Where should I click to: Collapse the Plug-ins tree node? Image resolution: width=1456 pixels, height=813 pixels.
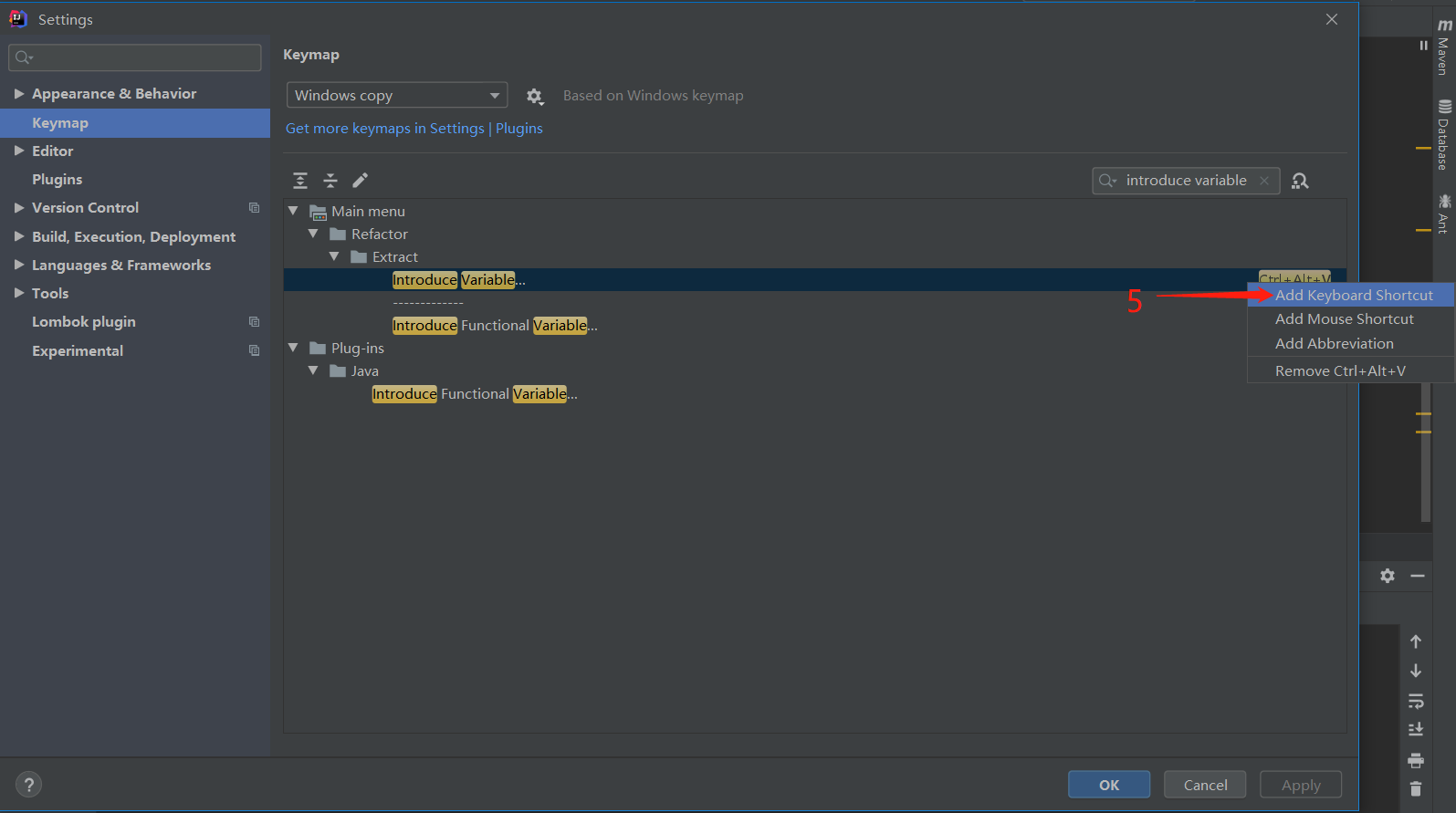pyautogui.click(x=293, y=348)
